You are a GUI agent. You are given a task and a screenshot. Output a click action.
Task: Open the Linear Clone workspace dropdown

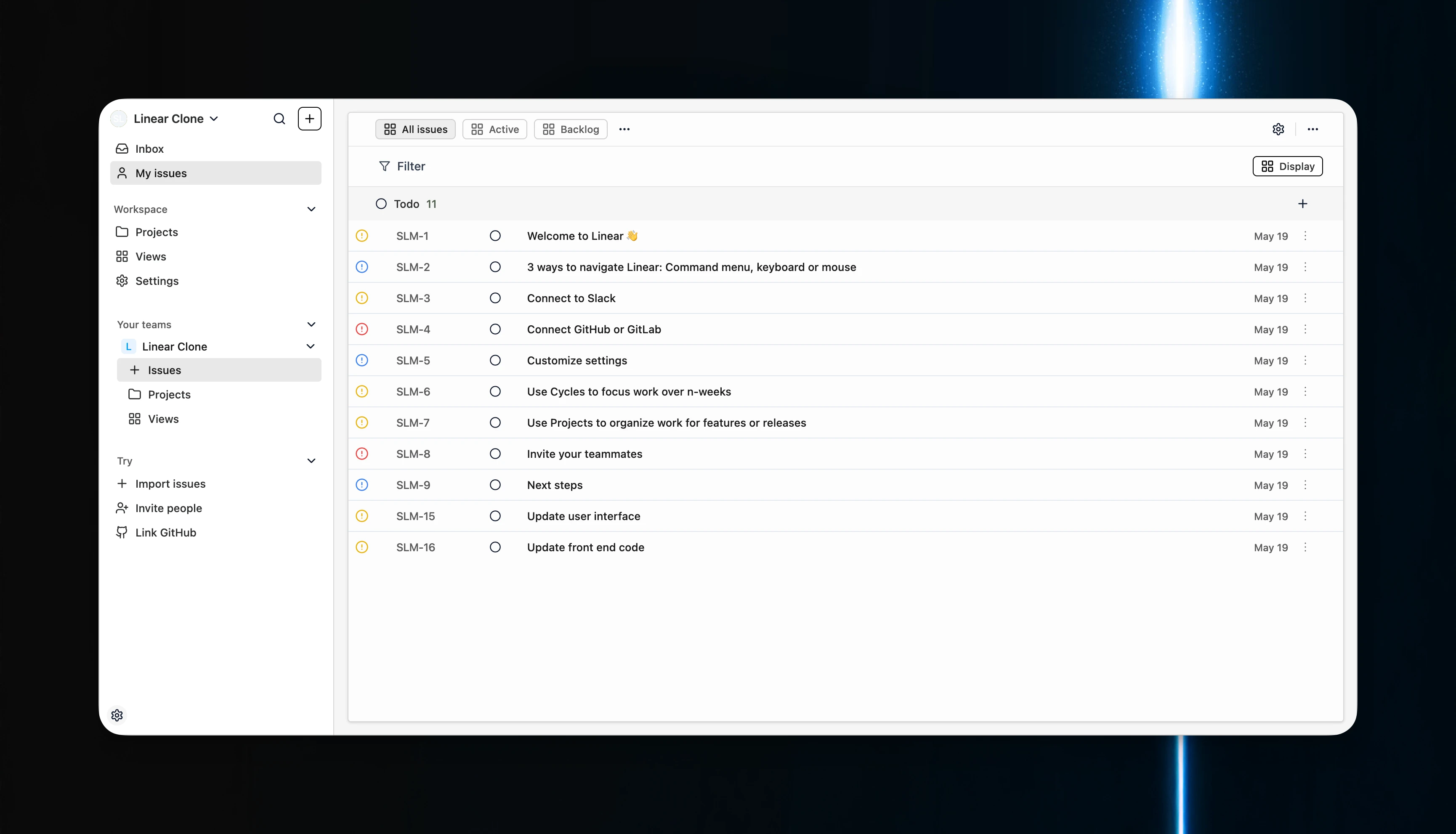175,119
